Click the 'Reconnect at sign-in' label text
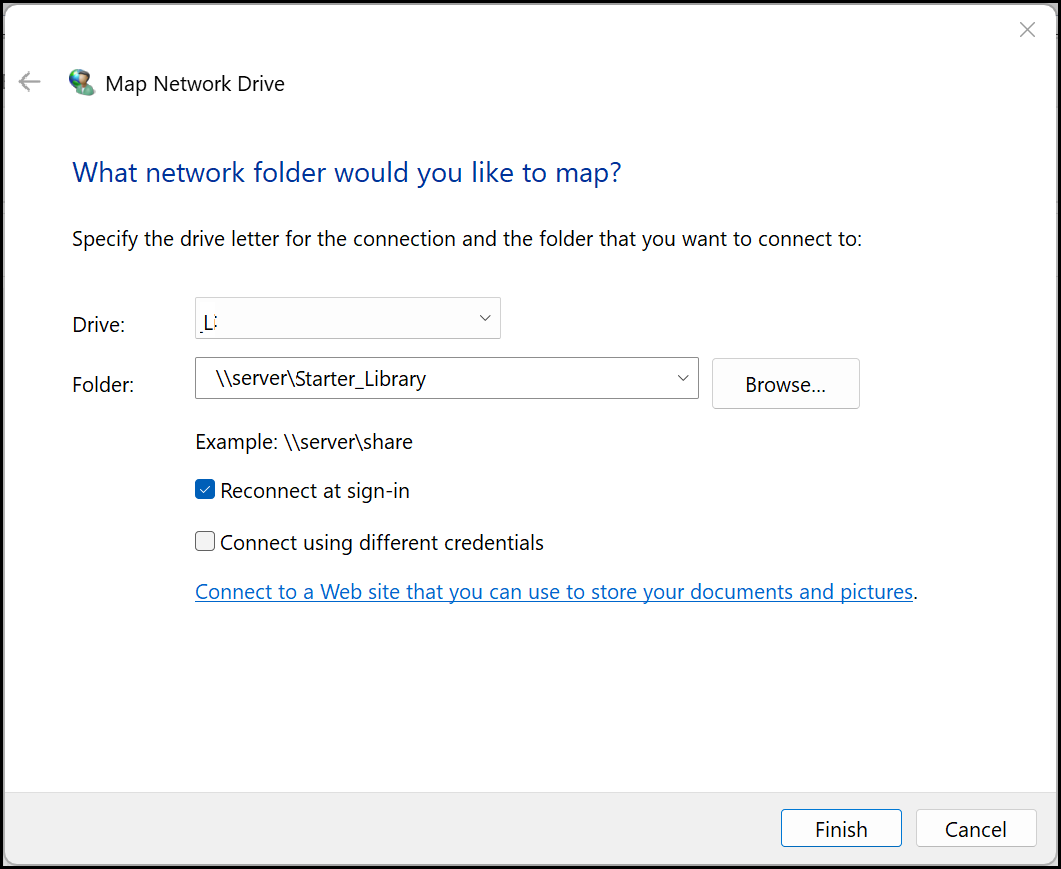The image size is (1061, 869). point(315,491)
